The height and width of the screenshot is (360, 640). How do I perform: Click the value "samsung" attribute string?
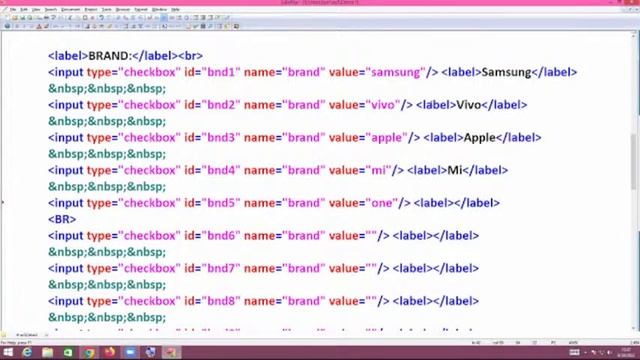click(x=396, y=72)
